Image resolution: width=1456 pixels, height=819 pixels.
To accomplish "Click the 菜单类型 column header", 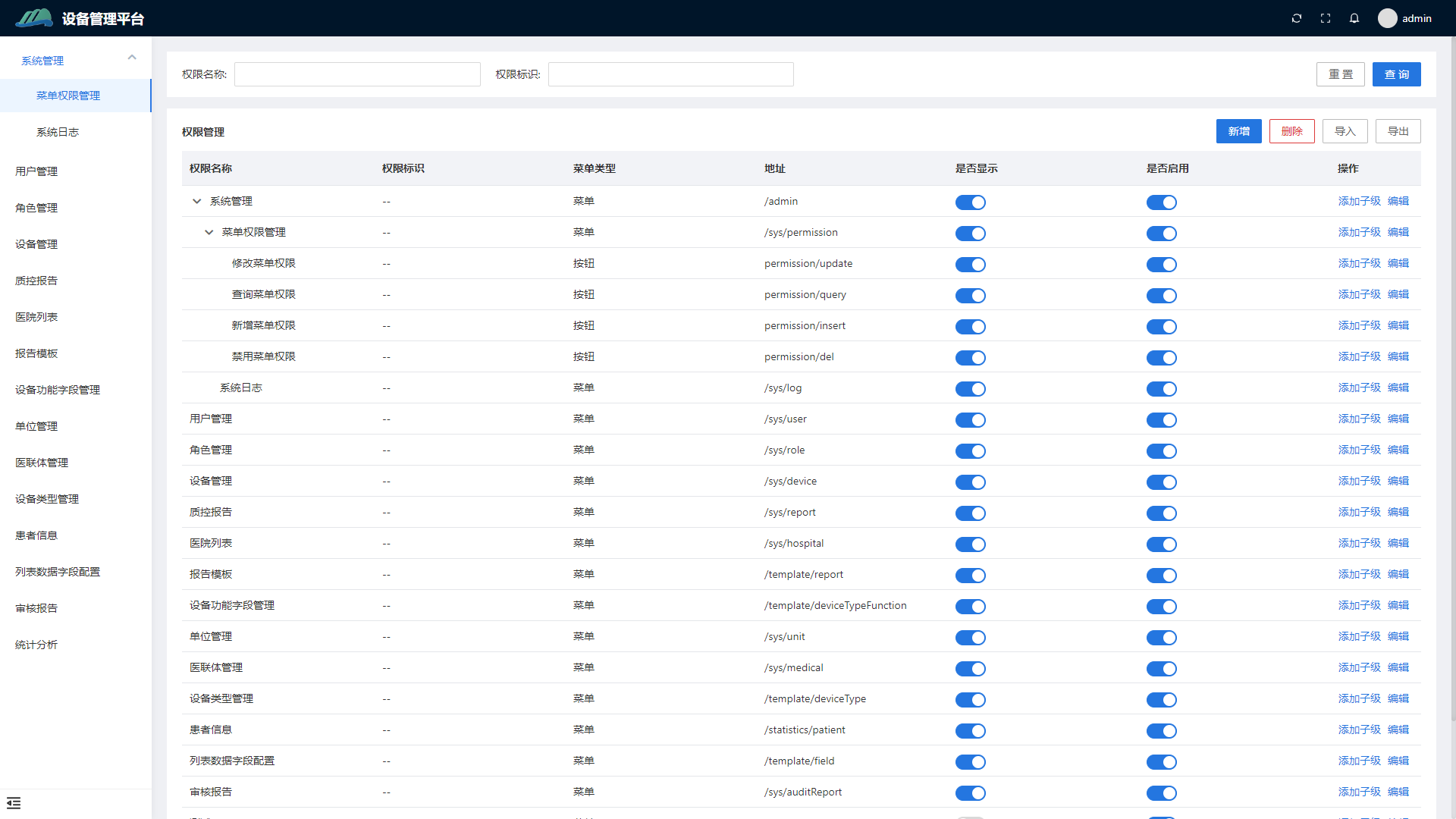I will 595,168.
